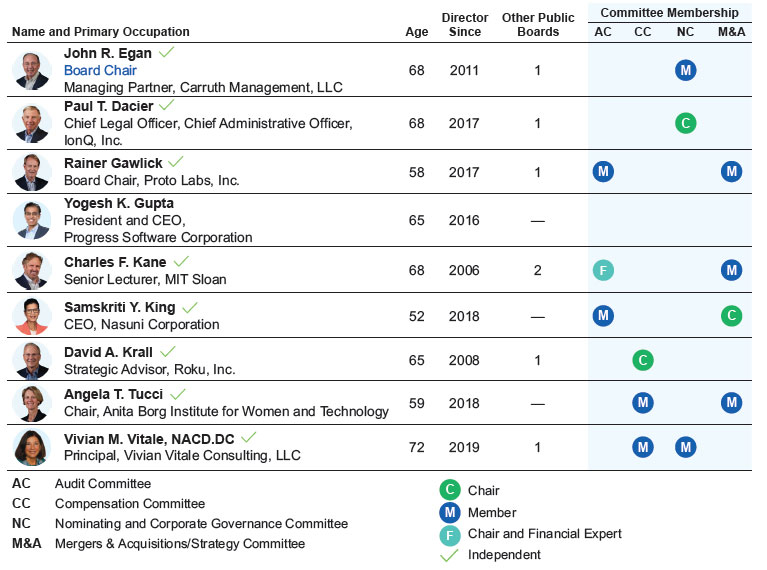This screenshot has width=767, height=570.
Task: Click Angela T. Tucci's portrait photo
Action: 32,403
